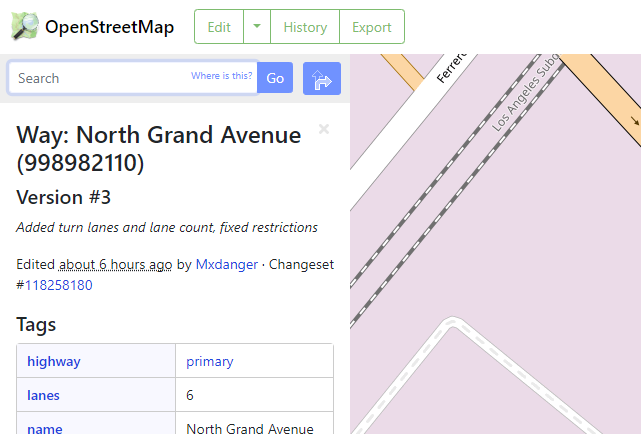Expand the Edit dropdown arrow
The width and height of the screenshot is (641, 434).
click(257, 27)
